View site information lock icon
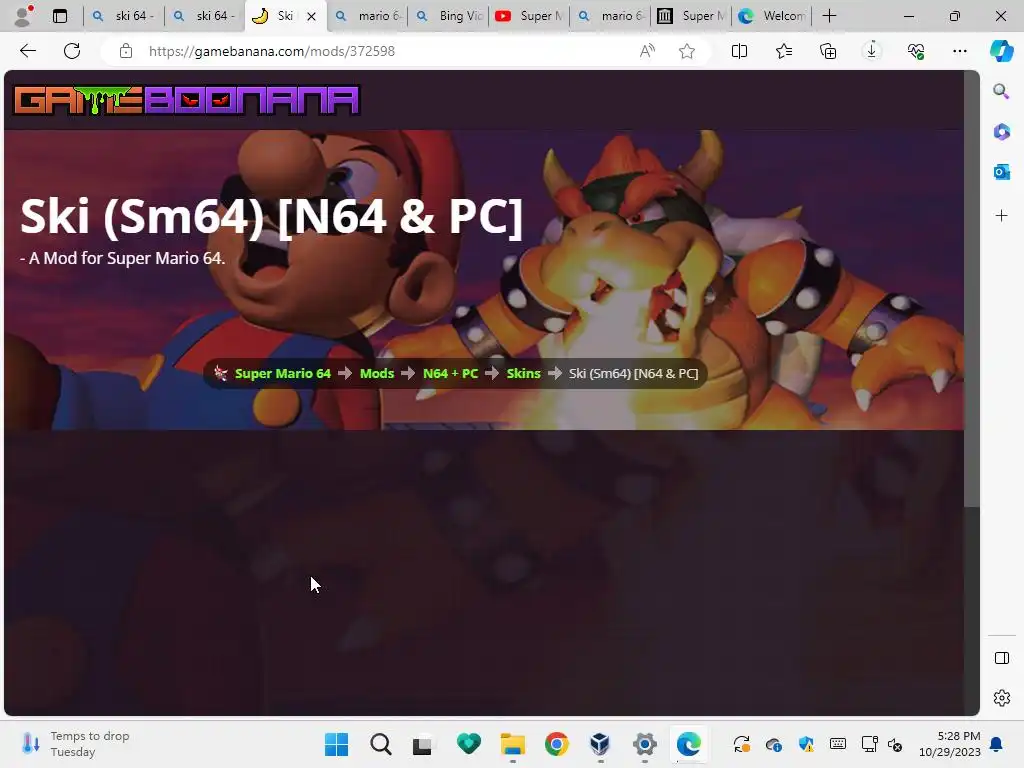The width and height of the screenshot is (1024, 768). tap(126, 51)
